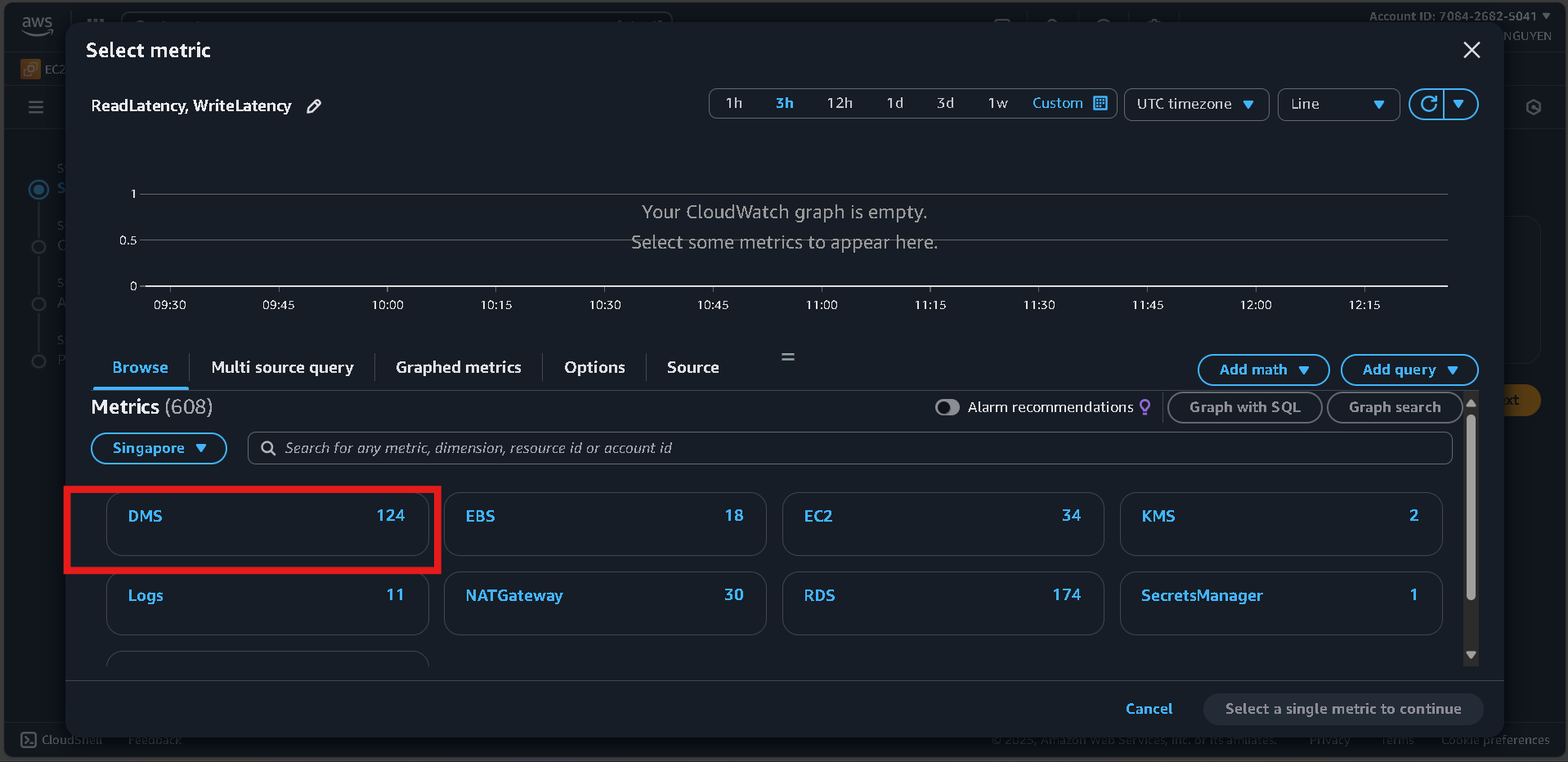Click the Select a single metric to continue button

tap(1342, 709)
